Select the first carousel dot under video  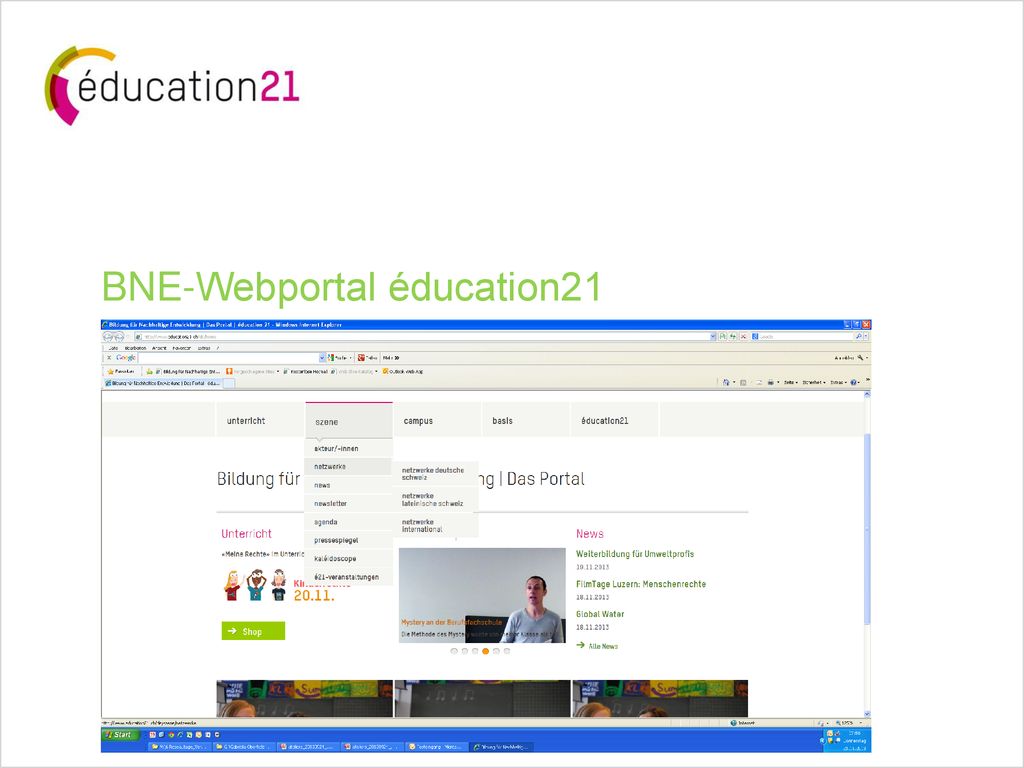coord(454,651)
